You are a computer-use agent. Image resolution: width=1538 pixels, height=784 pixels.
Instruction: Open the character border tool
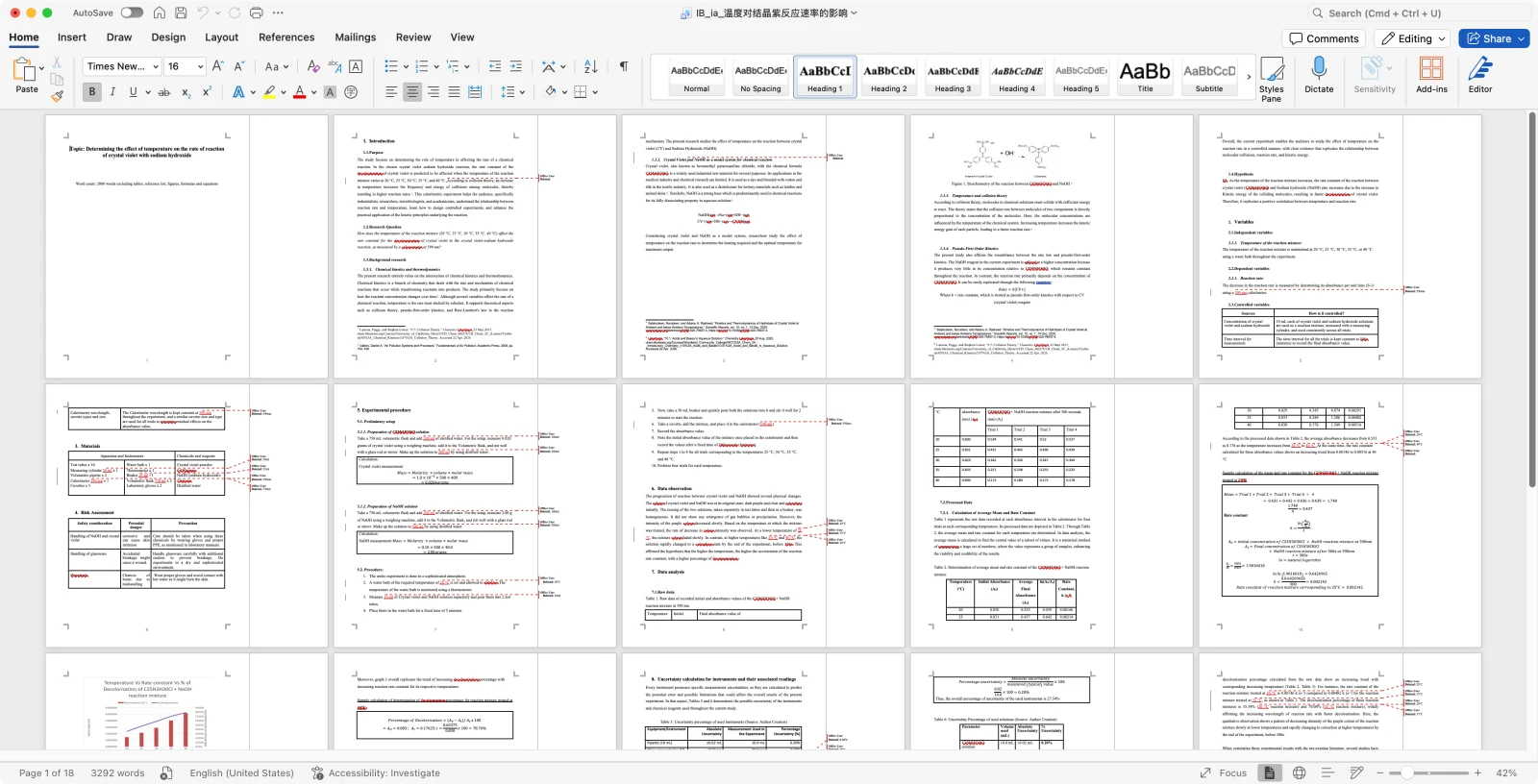pos(356,66)
